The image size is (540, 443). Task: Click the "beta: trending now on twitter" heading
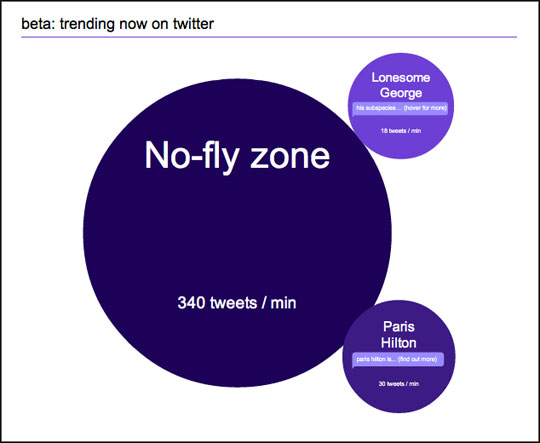pos(117,24)
